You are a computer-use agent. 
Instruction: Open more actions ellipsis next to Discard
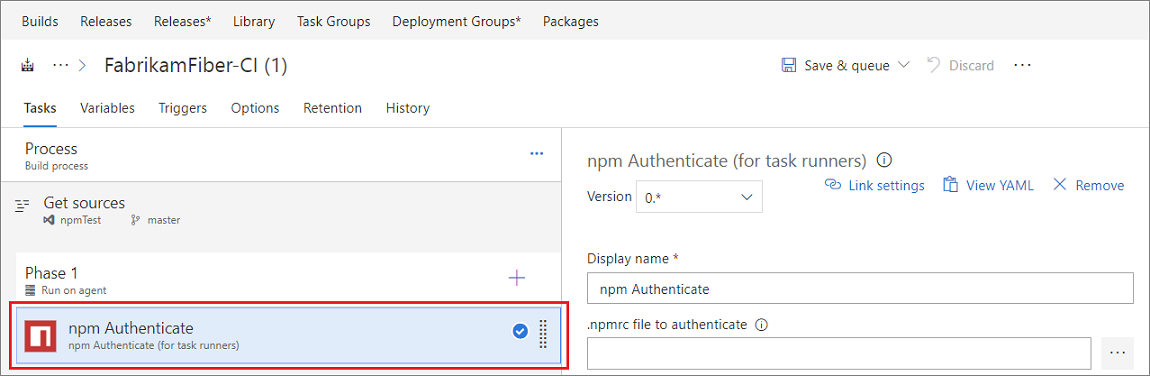coord(1022,65)
